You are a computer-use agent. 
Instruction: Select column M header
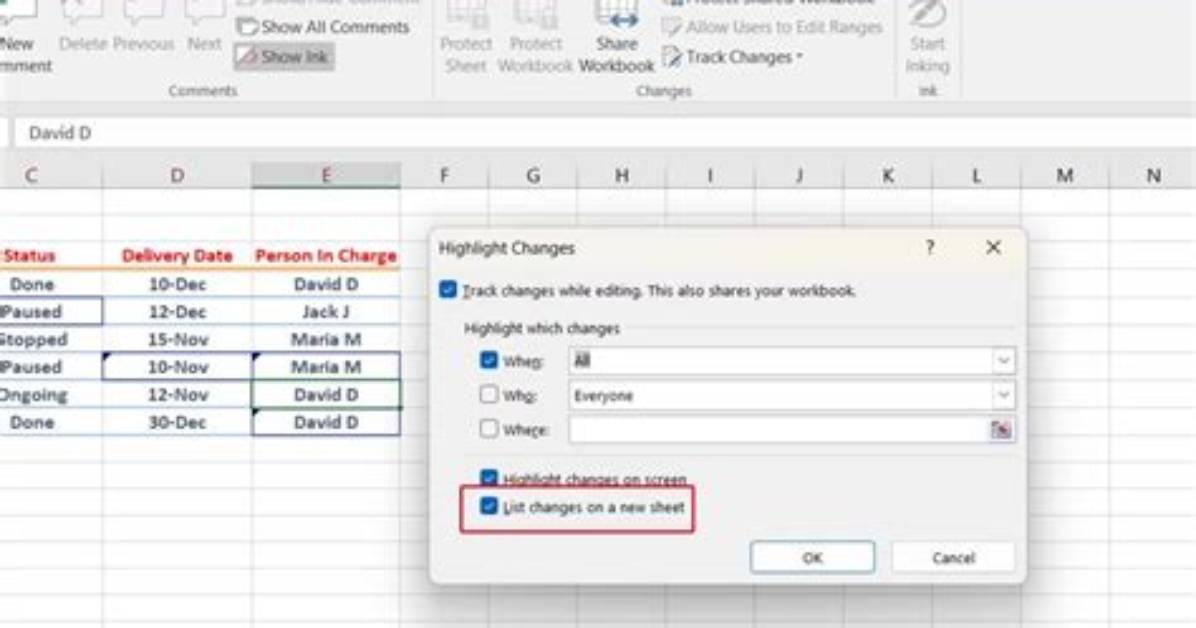point(1065,176)
